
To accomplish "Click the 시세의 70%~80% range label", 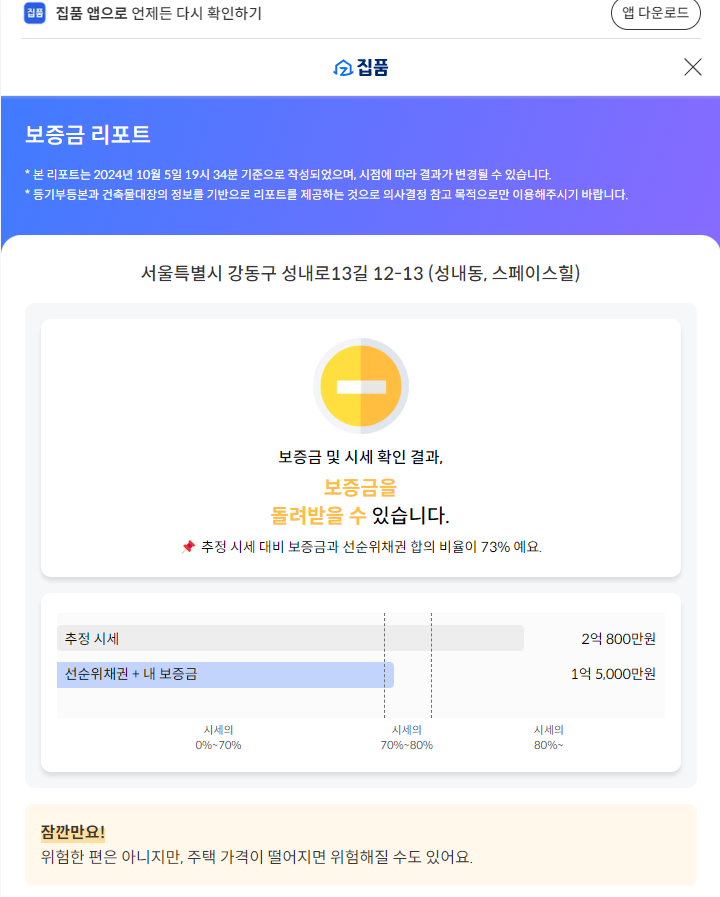I will pos(406,738).
